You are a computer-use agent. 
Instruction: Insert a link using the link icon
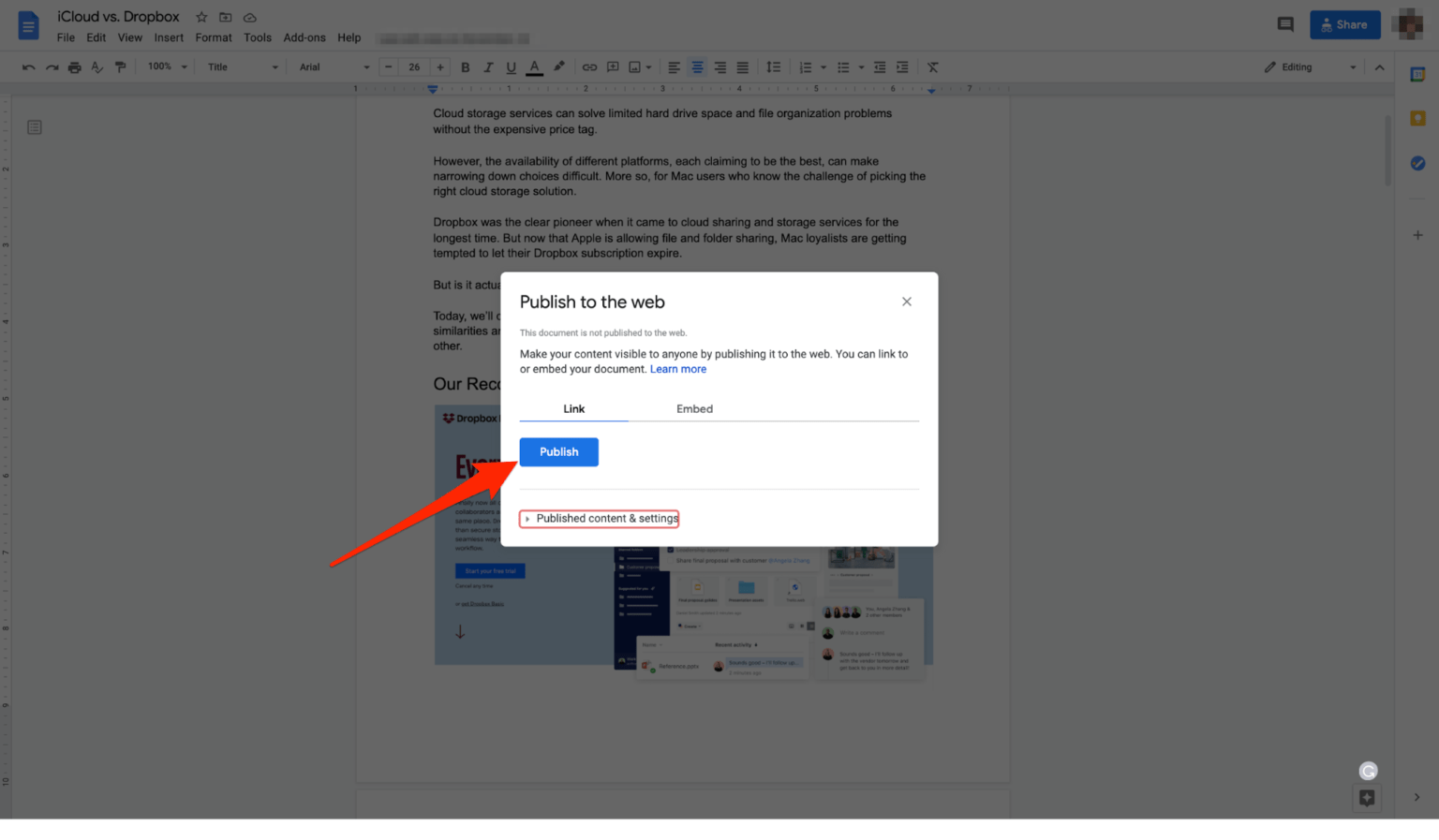(589, 66)
